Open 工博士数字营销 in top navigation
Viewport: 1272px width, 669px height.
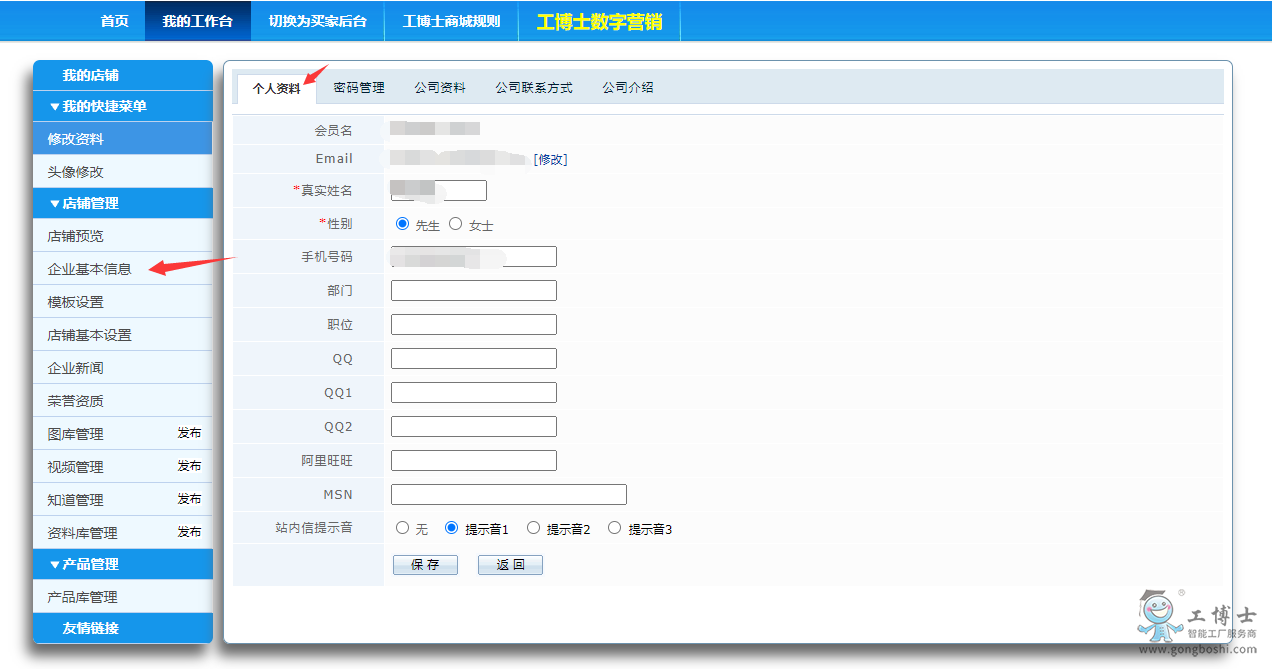coord(599,21)
